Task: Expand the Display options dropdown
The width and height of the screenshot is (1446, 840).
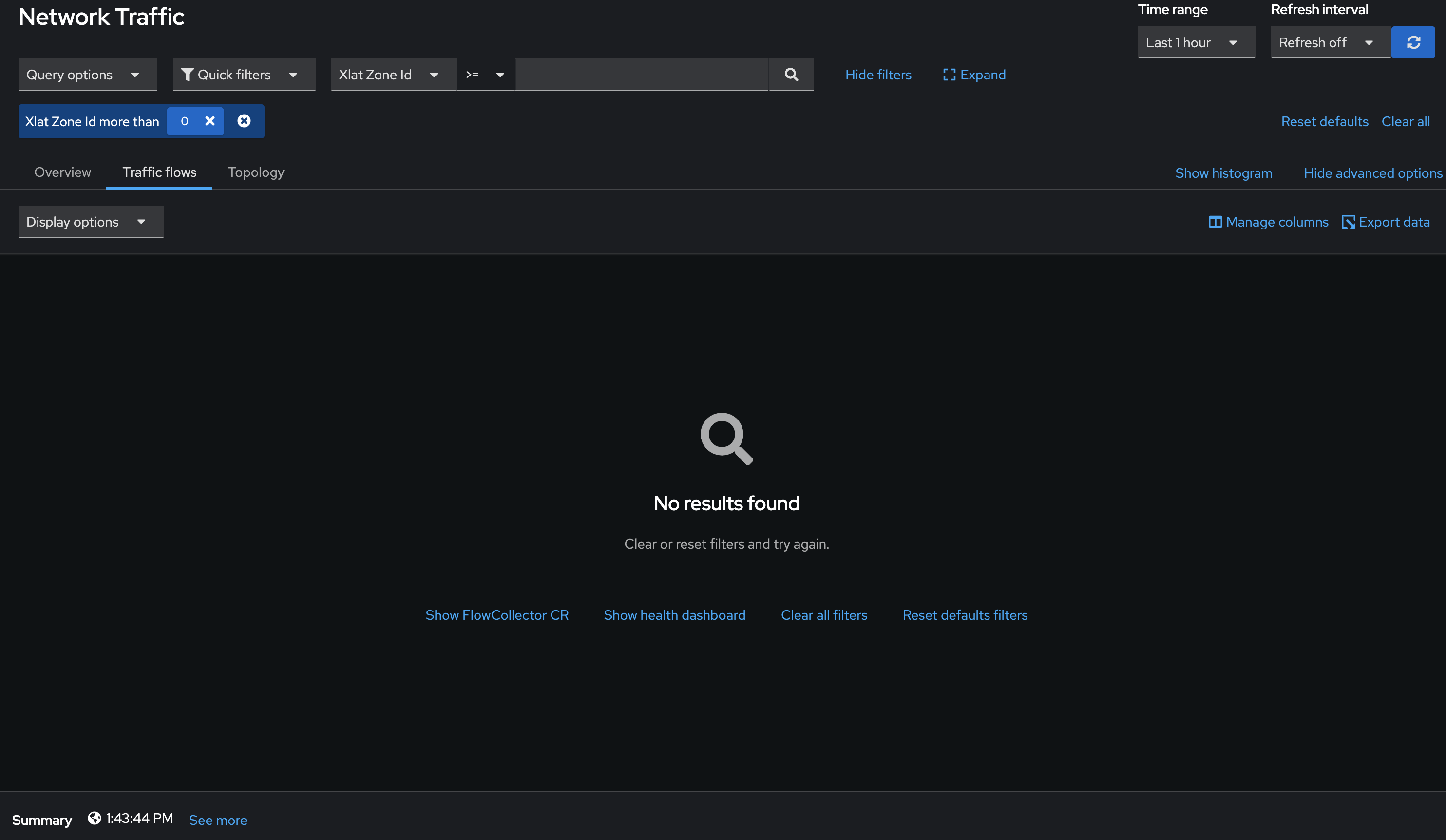Action: pos(91,222)
